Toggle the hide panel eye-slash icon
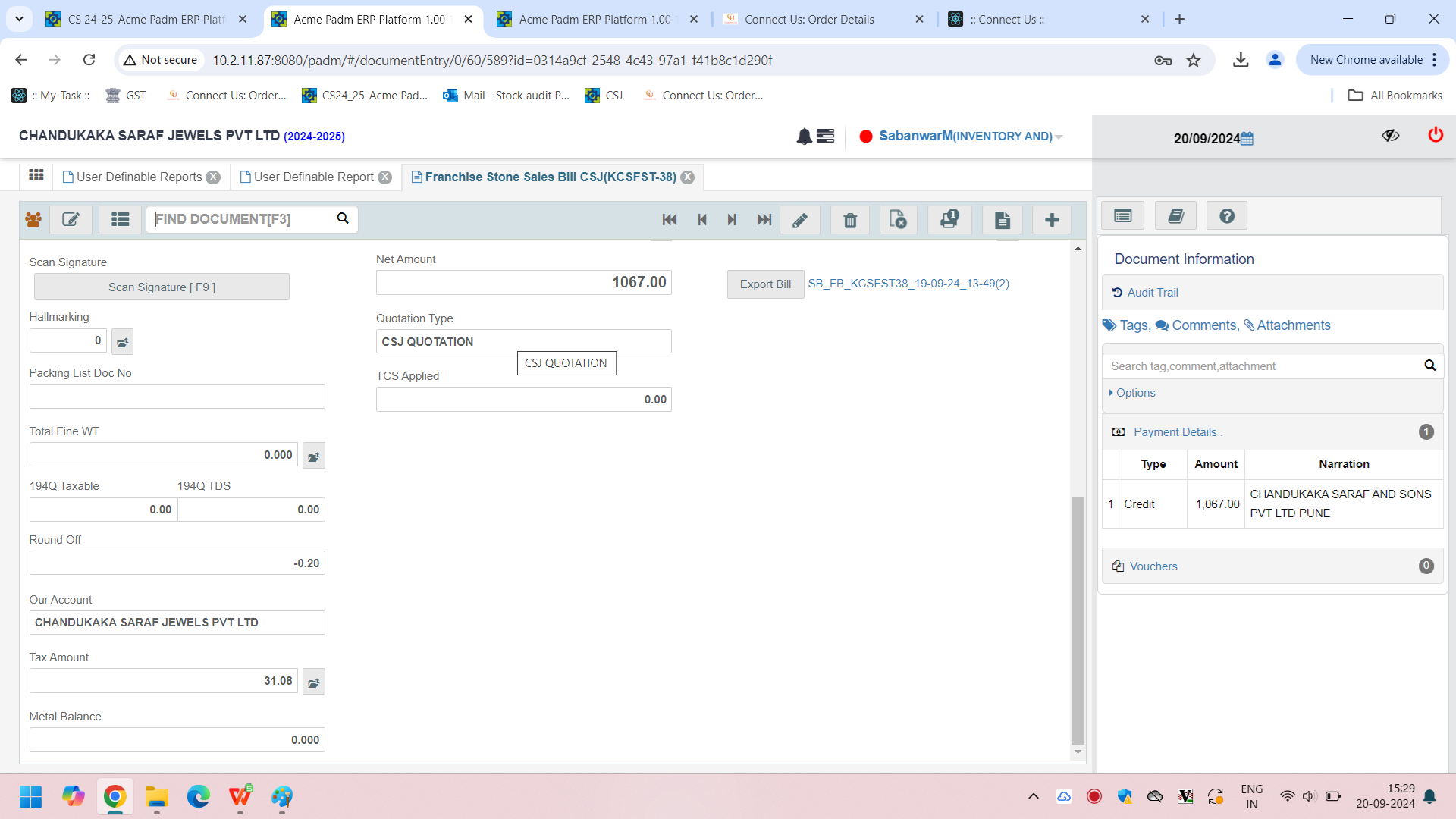Image resolution: width=1456 pixels, height=819 pixels. (1390, 136)
